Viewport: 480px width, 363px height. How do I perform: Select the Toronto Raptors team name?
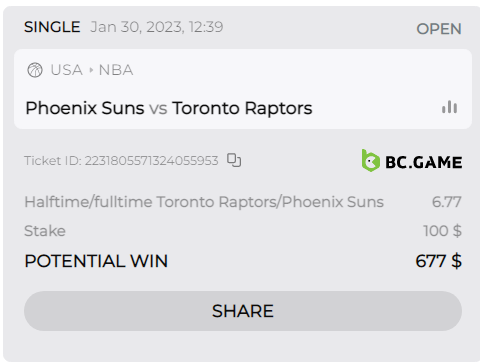242,108
